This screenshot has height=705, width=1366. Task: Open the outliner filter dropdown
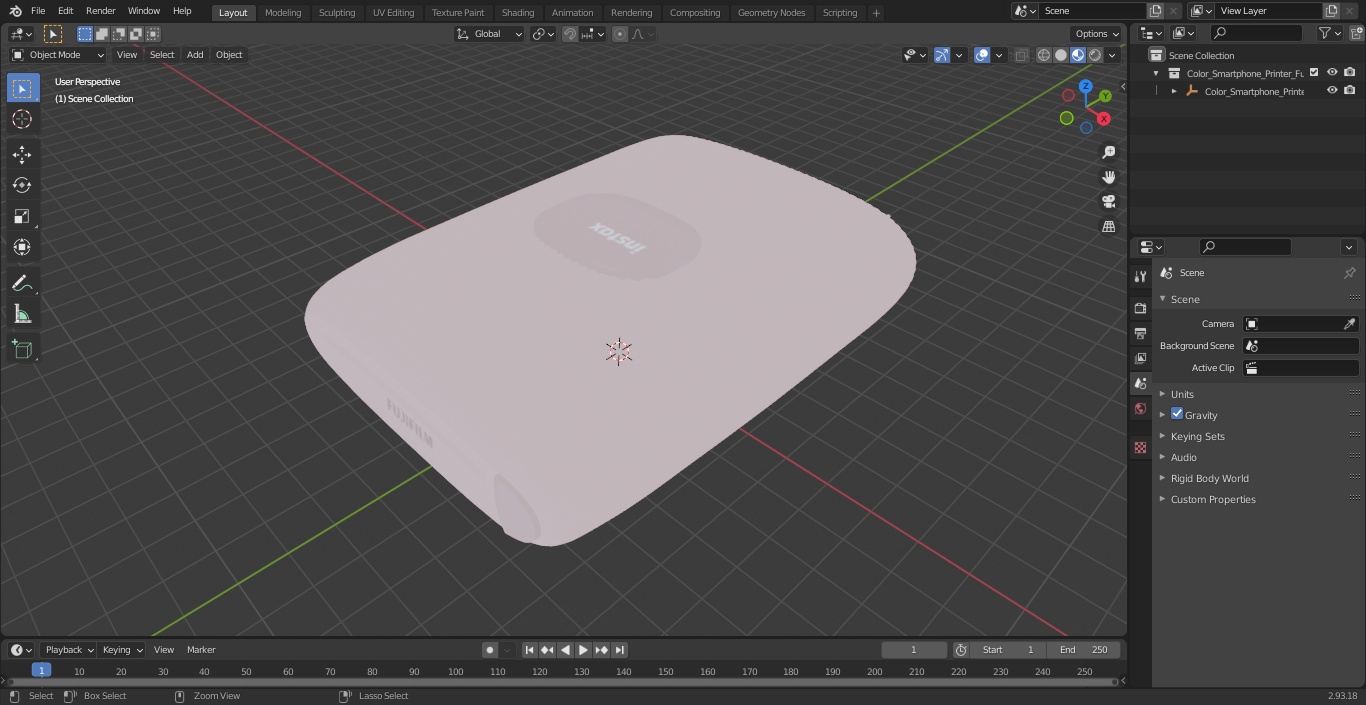pos(1329,33)
